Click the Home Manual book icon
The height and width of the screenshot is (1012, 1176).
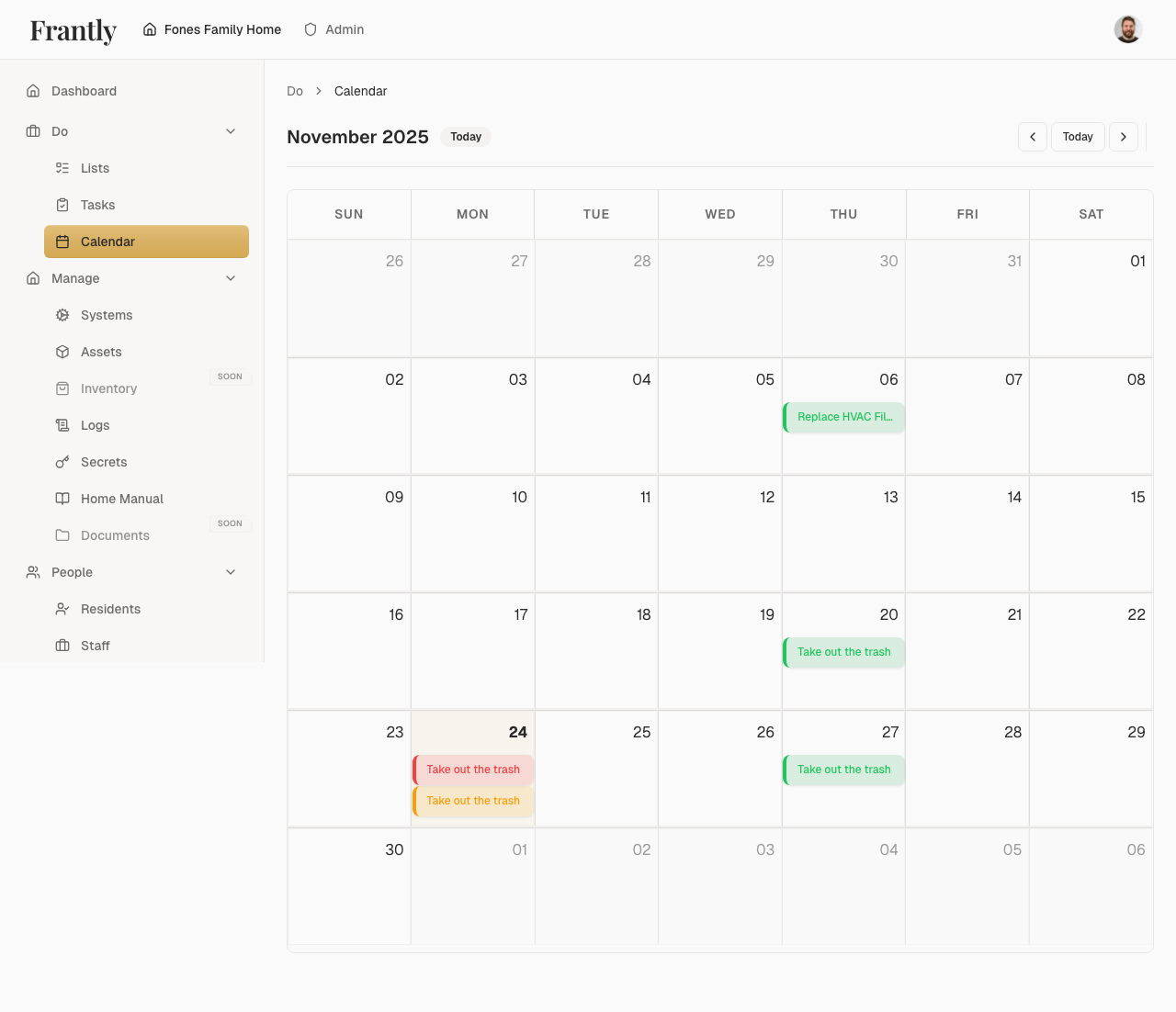[62, 499]
